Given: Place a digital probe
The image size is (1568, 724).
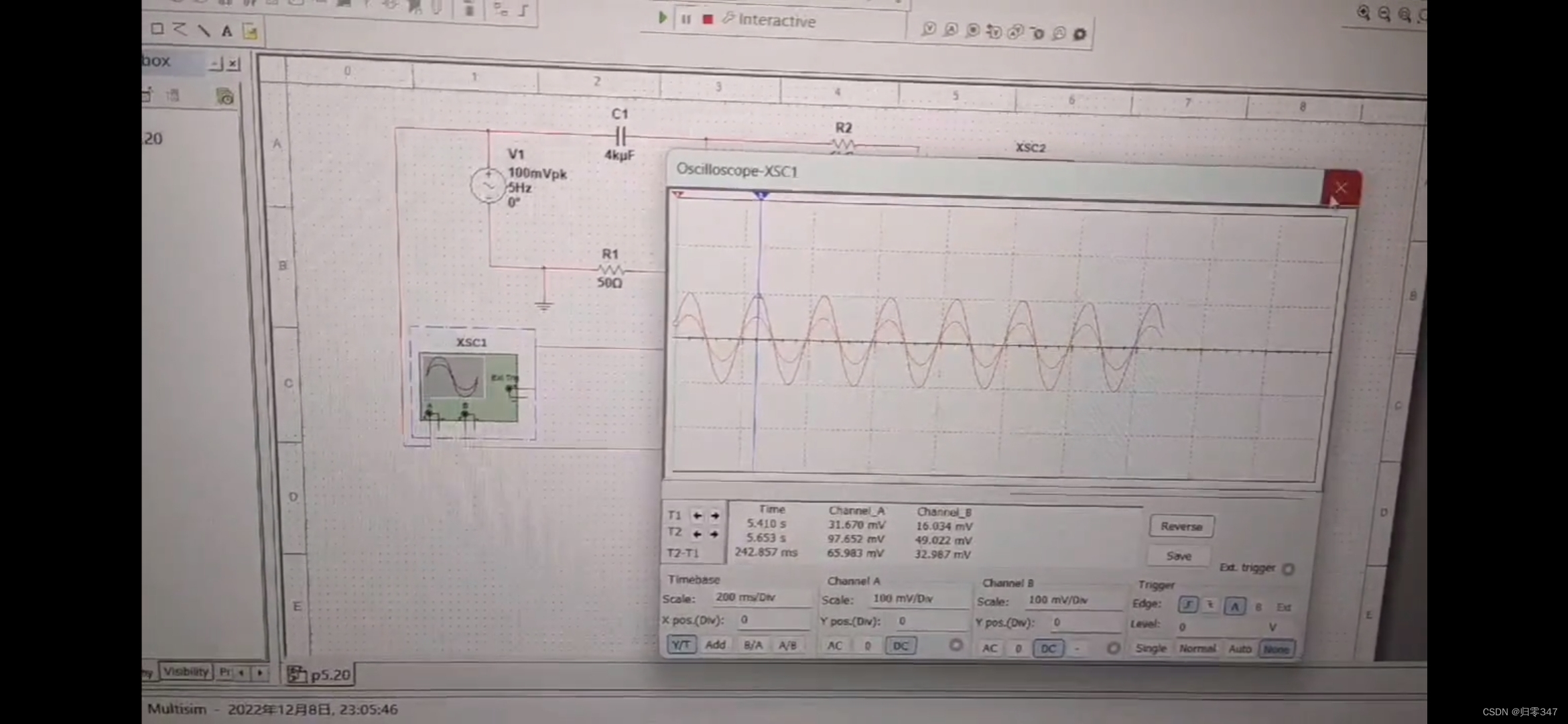Looking at the screenshot, I should [1059, 33].
